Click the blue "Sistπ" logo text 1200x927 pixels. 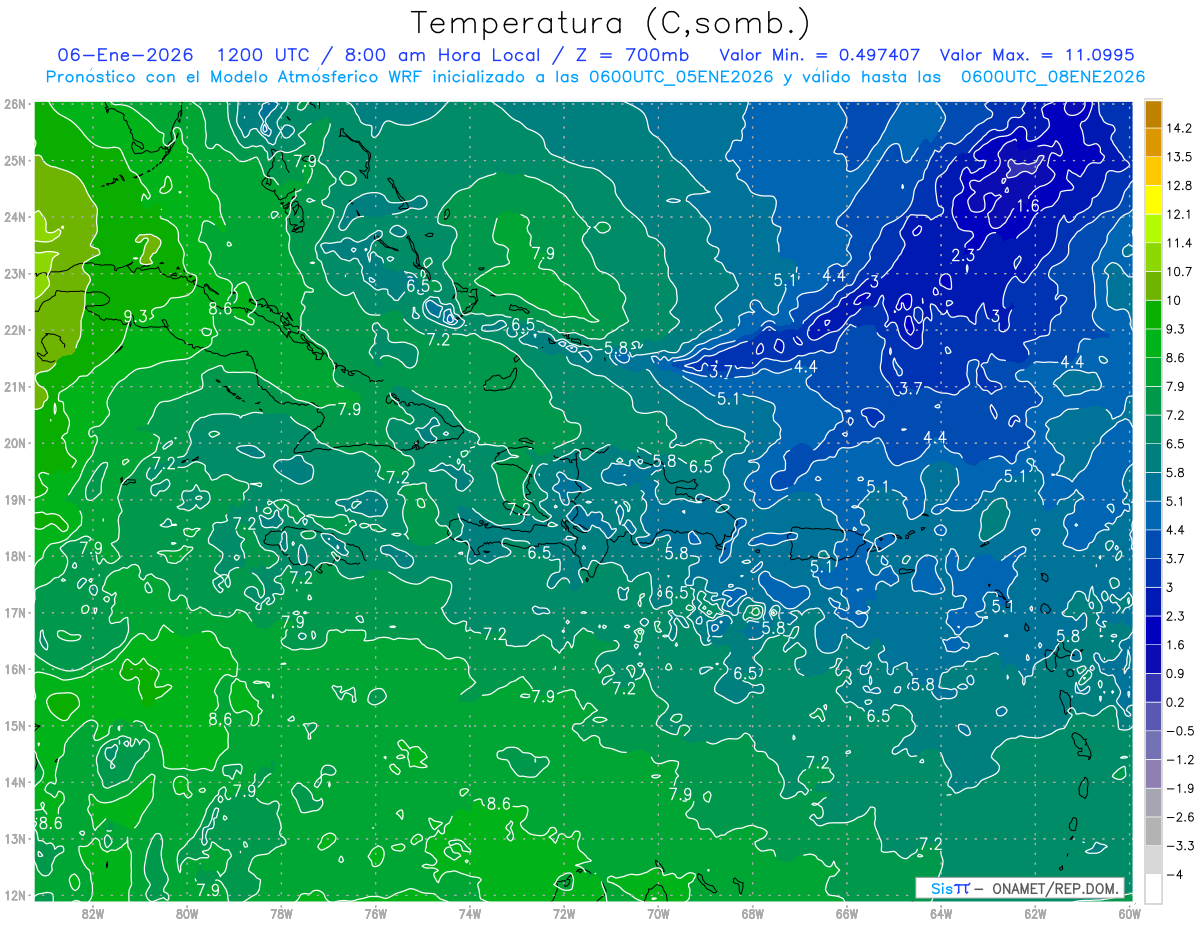coord(950,889)
